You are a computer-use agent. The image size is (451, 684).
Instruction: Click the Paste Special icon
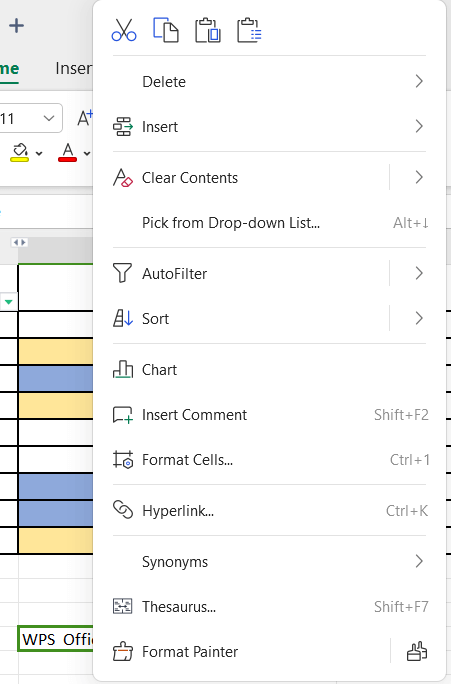[x=249, y=30]
